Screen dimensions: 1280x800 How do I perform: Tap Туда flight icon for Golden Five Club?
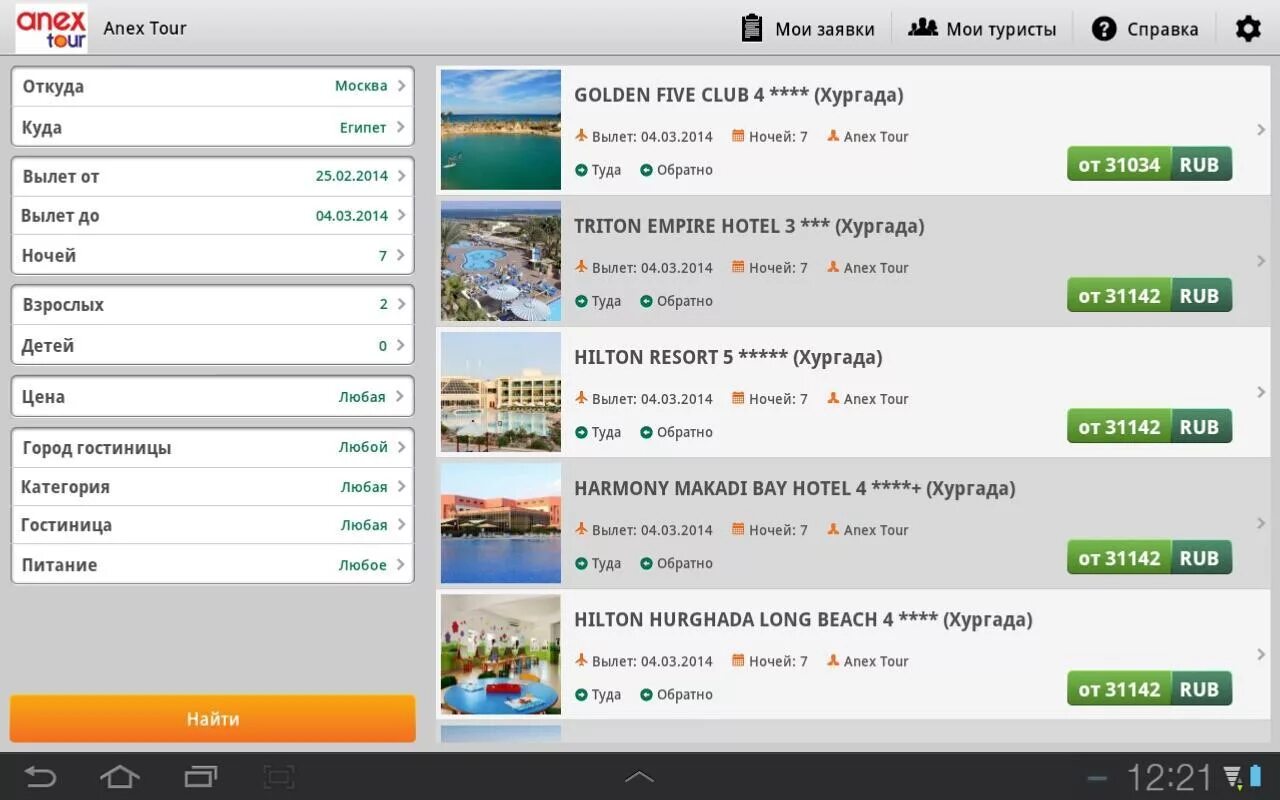(x=581, y=170)
